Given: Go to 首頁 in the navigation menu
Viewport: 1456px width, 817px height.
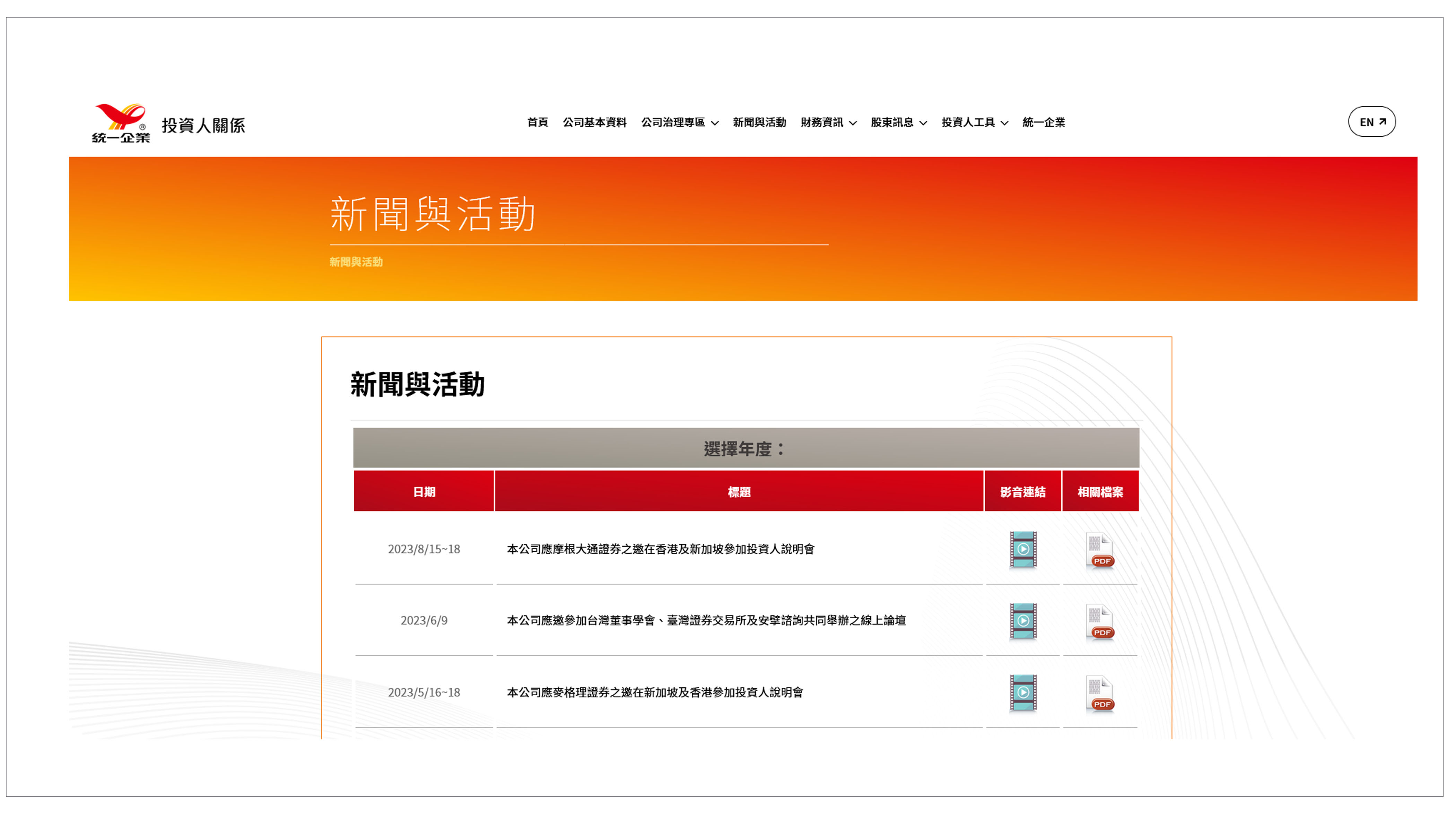Looking at the screenshot, I should [x=538, y=123].
